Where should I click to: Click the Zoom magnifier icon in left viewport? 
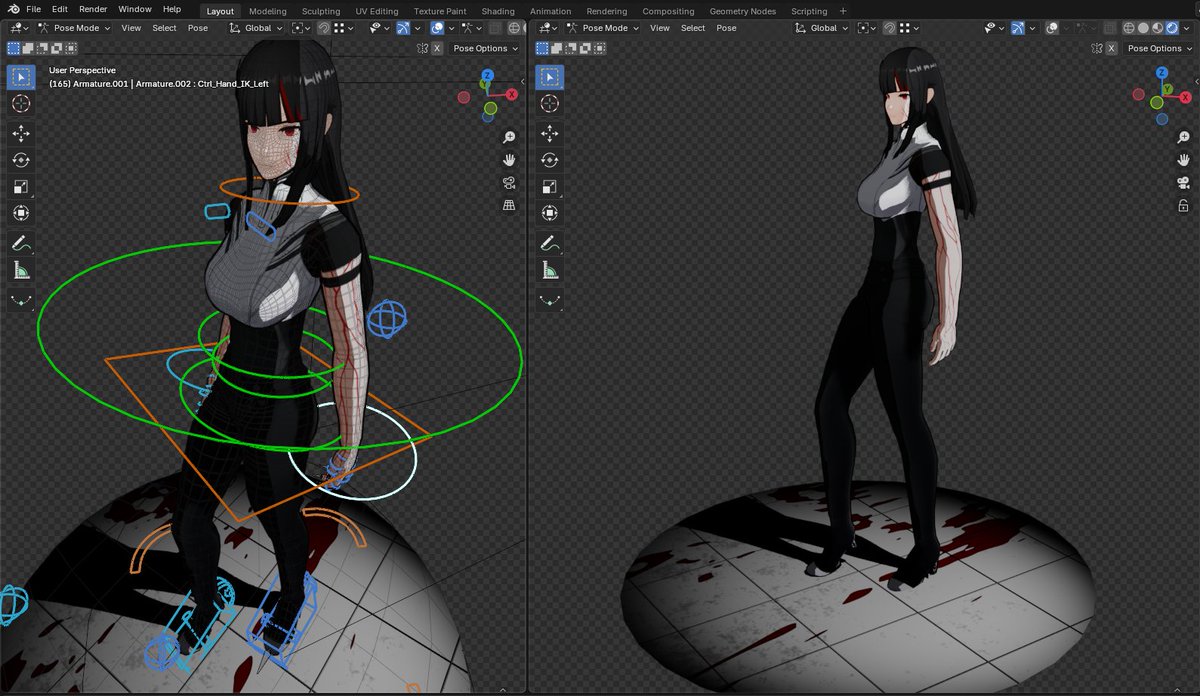pyautogui.click(x=509, y=137)
